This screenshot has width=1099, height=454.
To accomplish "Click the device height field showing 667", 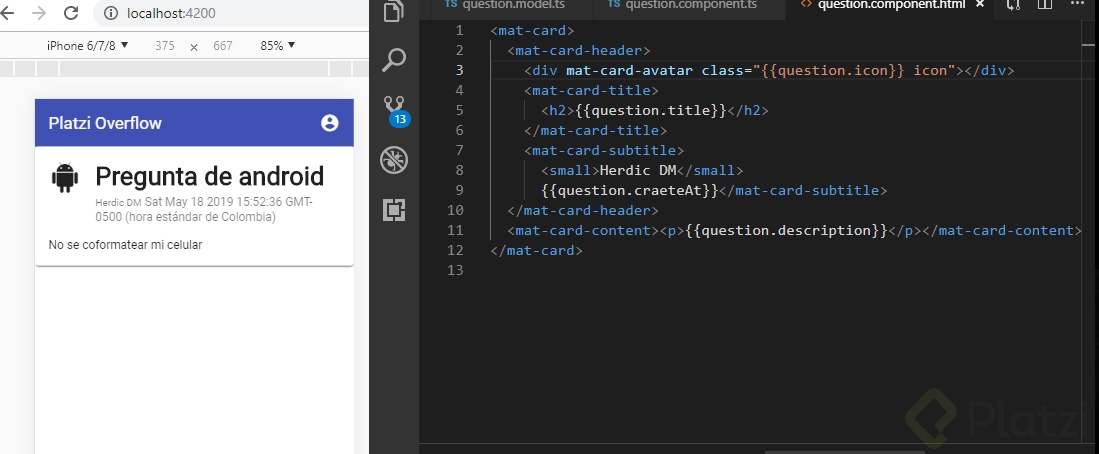I will coord(223,46).
